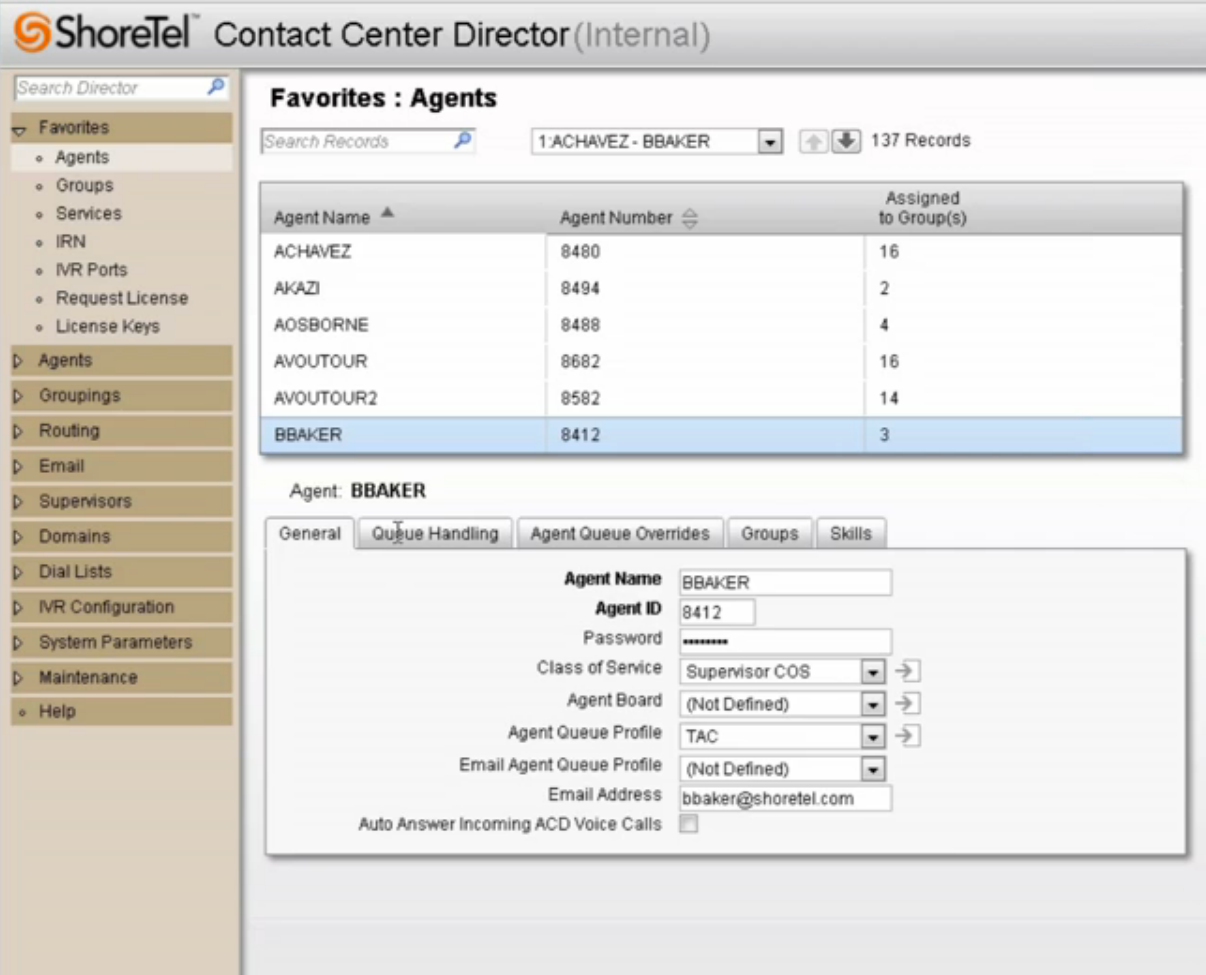Open the record range dropdown ACHAVEZ - BBAKER

770,141
